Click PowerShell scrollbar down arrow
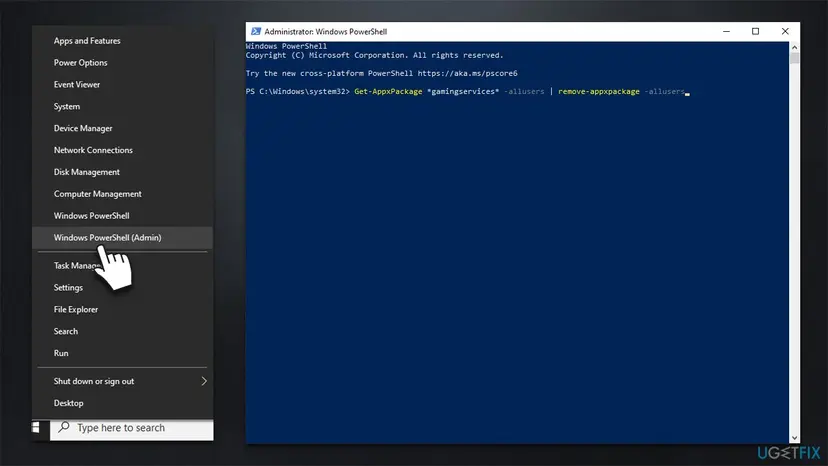The width and height of the screenshot is (828, 466). click(x=794, y=438)
